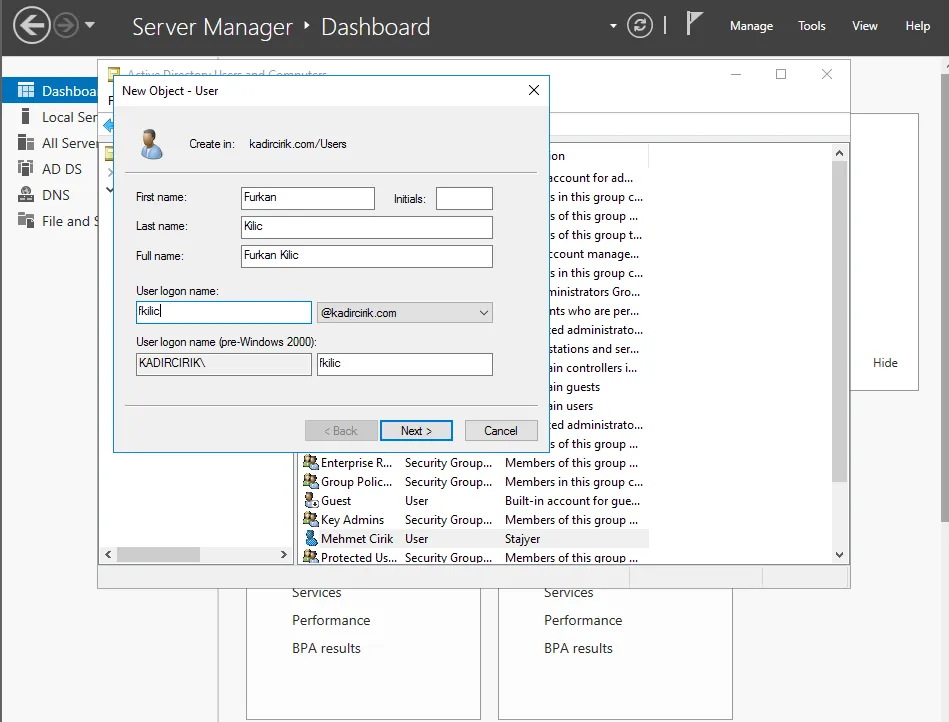Click the Last name field
This screenshot has width=949, height=722.
tap(367, 227)
